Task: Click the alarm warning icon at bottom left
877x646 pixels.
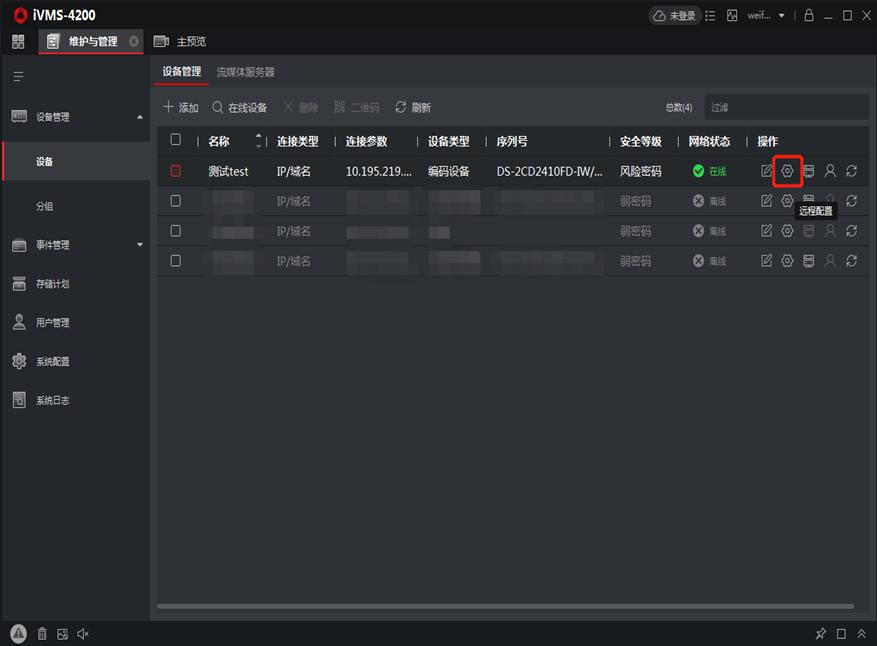Action: (x=16, y=633)
